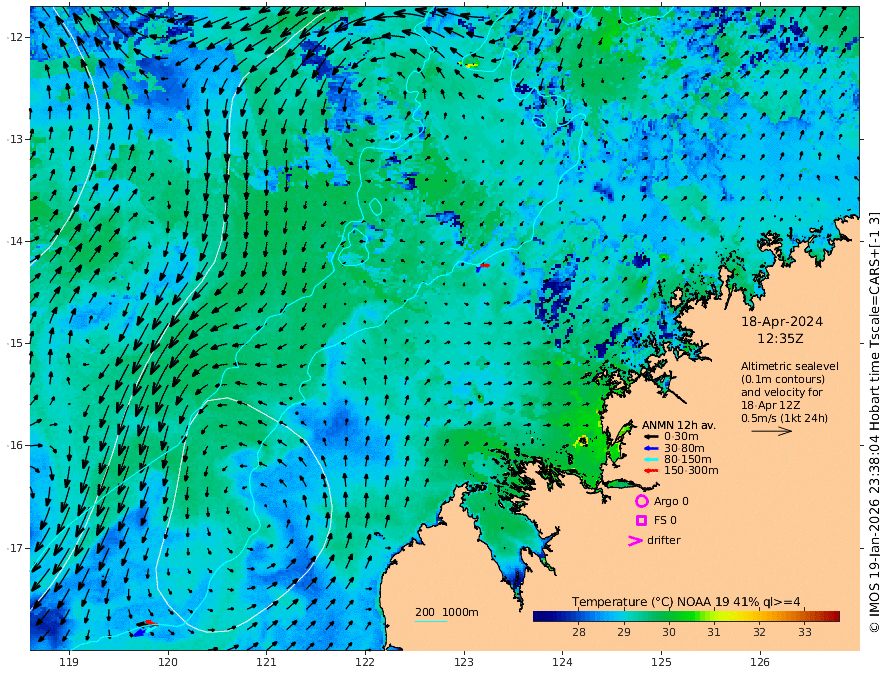Click the magenta Argo circle legend icon

[x=641, y=501]
